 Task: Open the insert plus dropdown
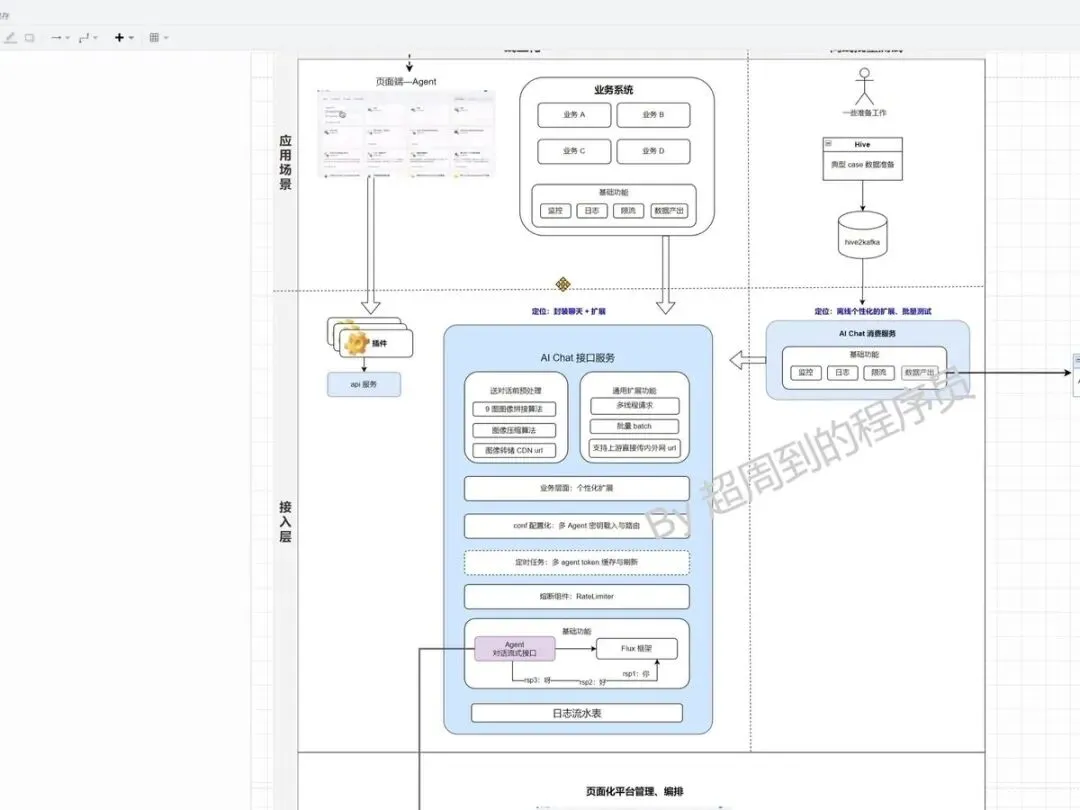coord(124,37)
